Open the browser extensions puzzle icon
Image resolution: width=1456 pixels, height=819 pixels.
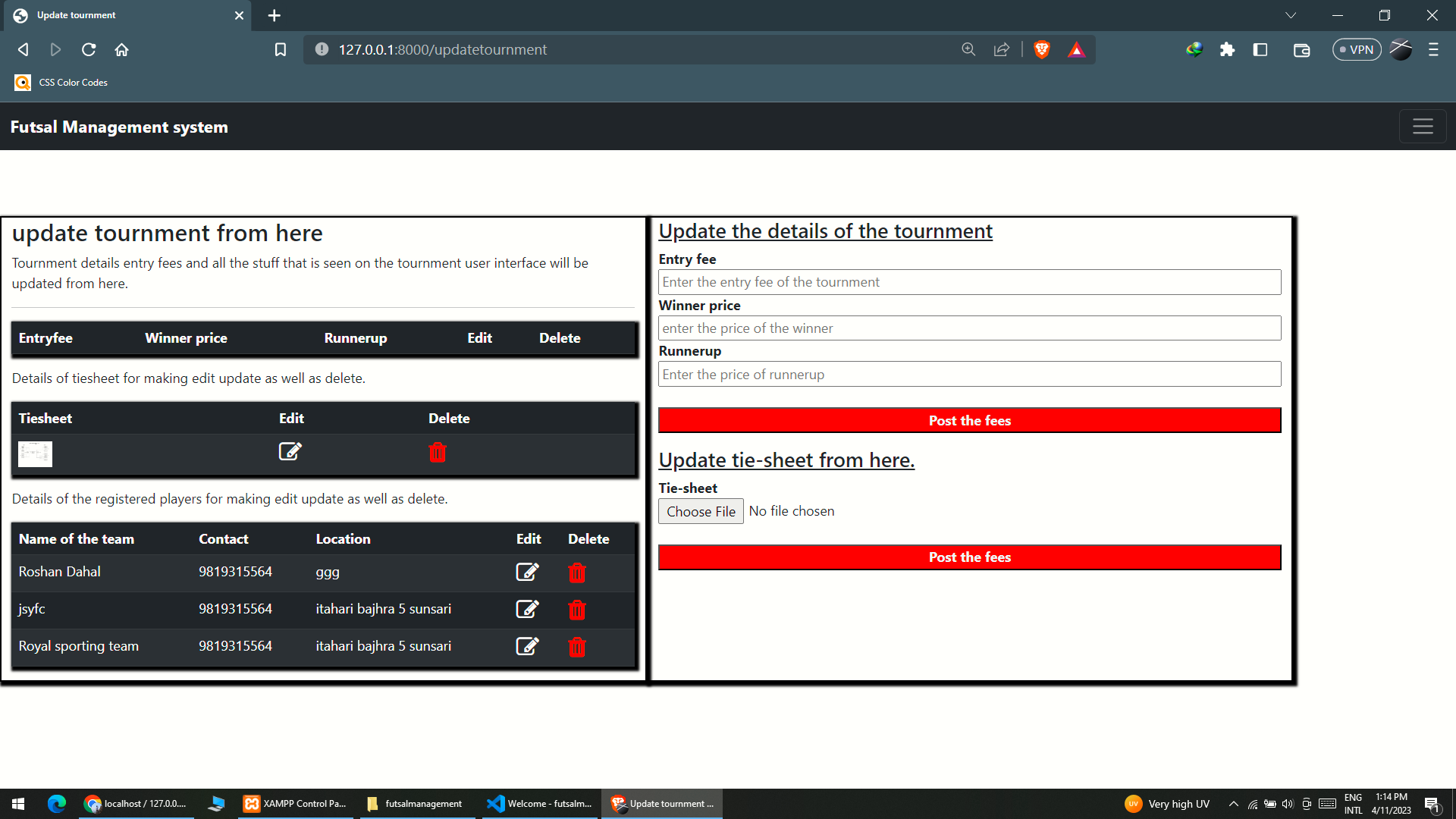click(x=1228, y=49)
